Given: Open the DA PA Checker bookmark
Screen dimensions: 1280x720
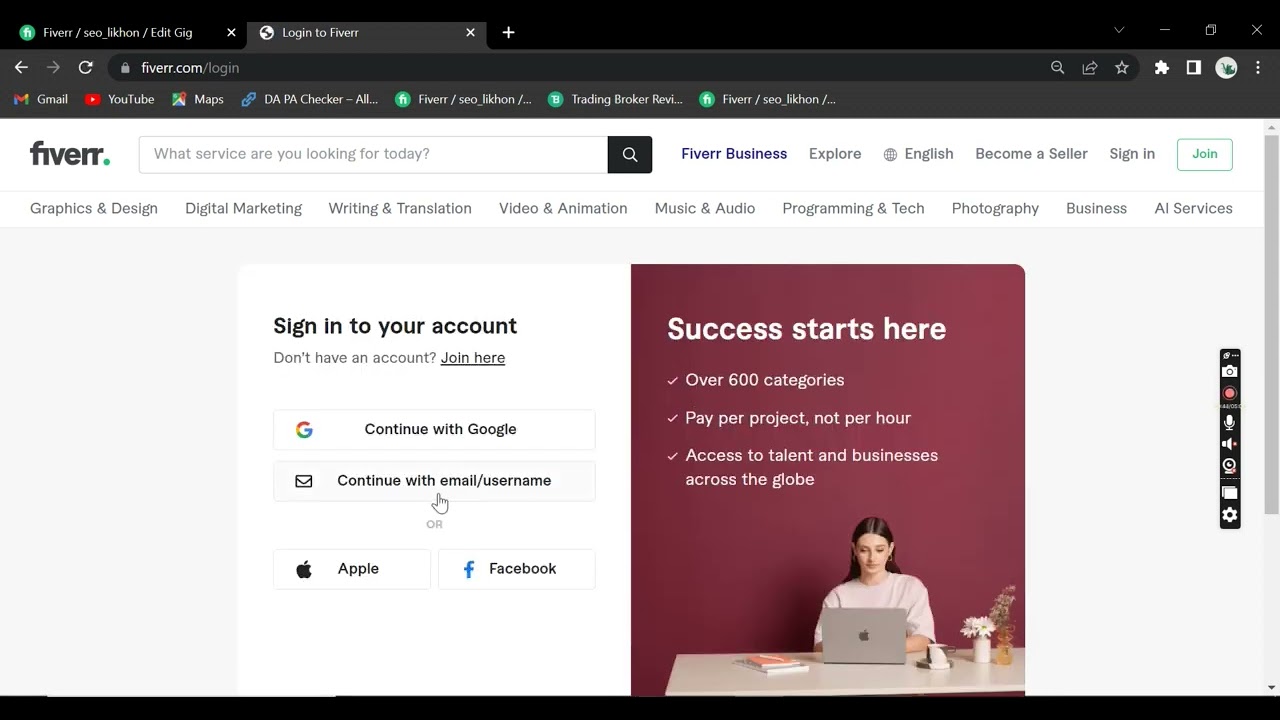Looking at the screenshot, I should click(x=310, y=99).
